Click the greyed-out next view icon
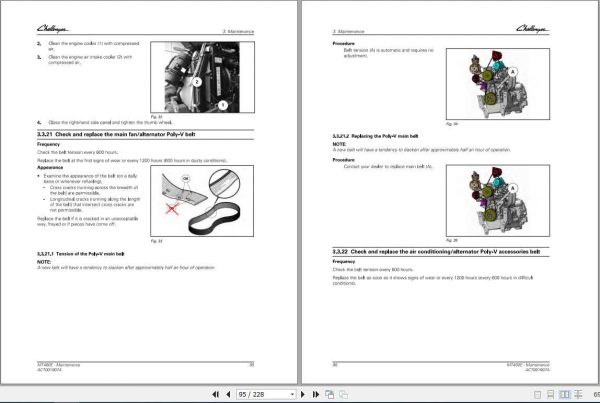The height and width of the screenshot is (403, 600). click(x=344, y=394)
